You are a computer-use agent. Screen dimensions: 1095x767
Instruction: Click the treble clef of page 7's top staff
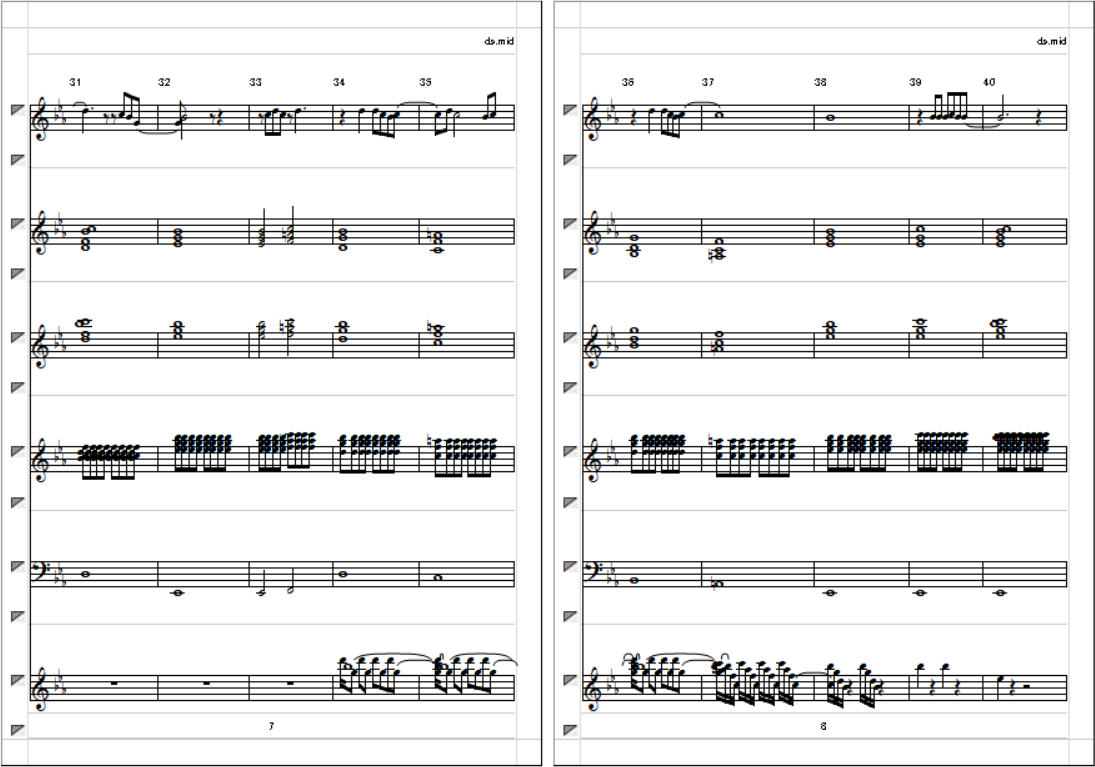pos(40,118)
